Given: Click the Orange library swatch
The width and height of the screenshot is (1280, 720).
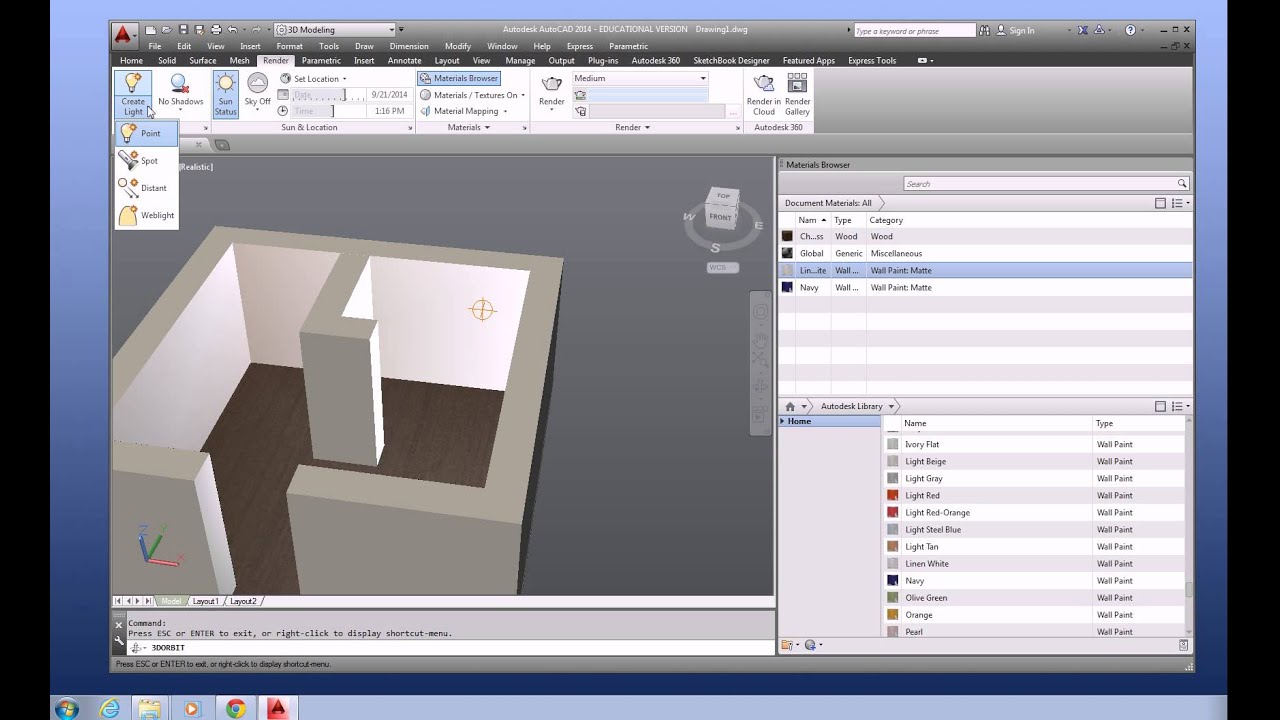Looking at the screenshot, I should tap(893, 614).
